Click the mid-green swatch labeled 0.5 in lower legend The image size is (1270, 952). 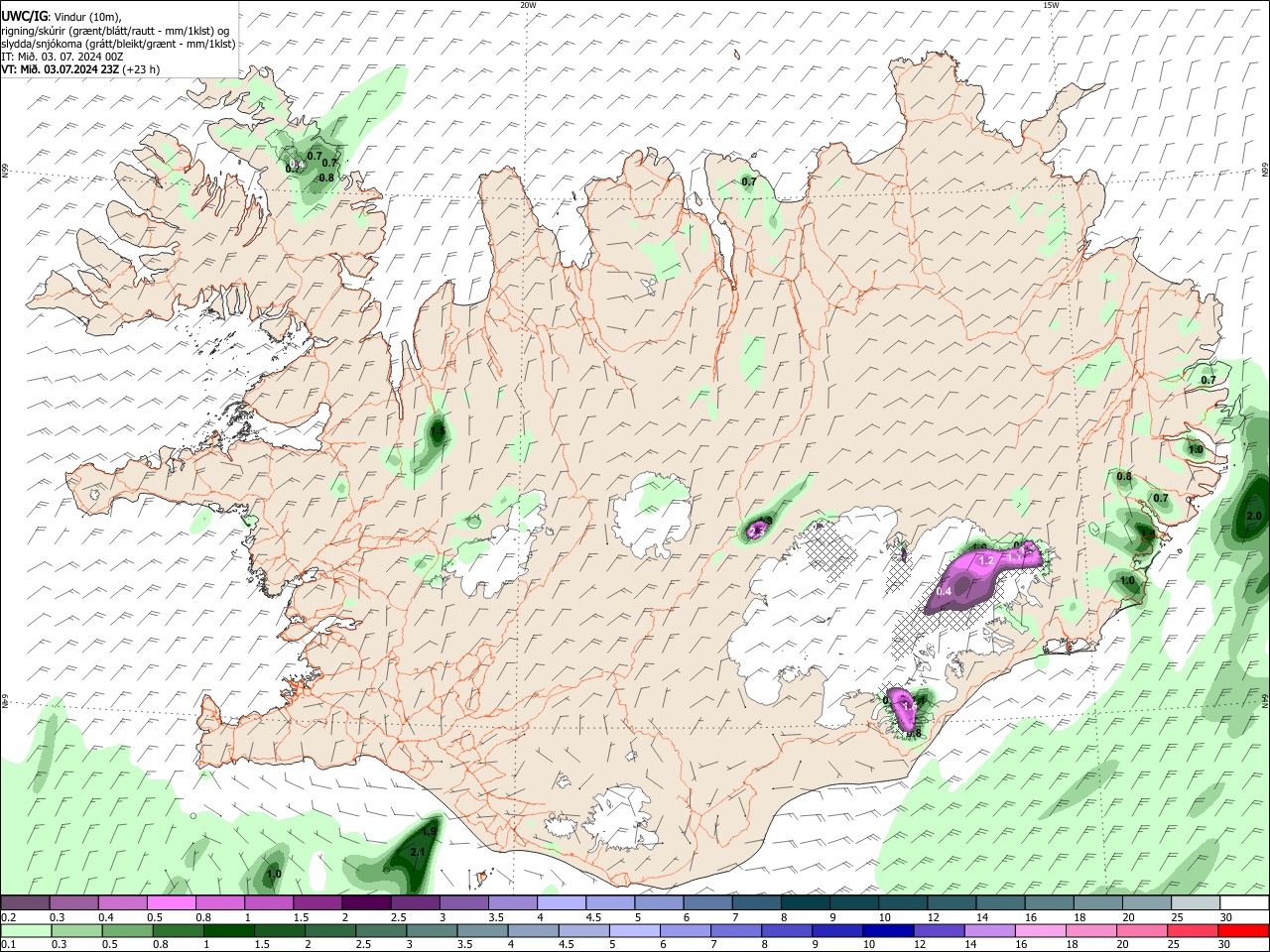click(126, 930)
